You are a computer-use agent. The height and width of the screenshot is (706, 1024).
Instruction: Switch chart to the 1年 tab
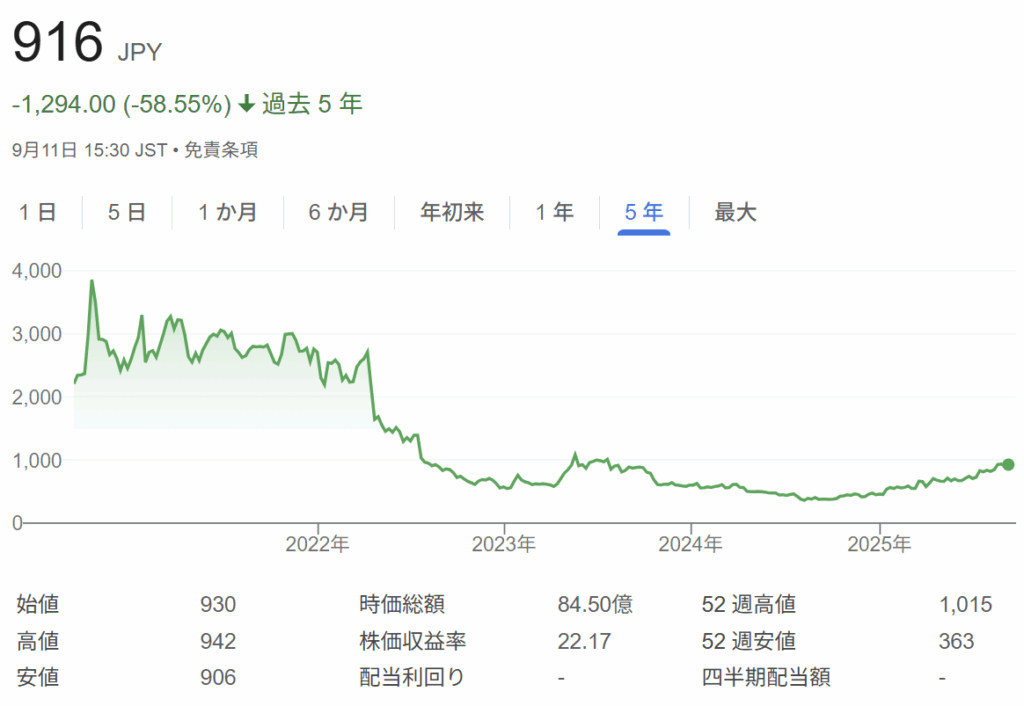click(554, 212)
